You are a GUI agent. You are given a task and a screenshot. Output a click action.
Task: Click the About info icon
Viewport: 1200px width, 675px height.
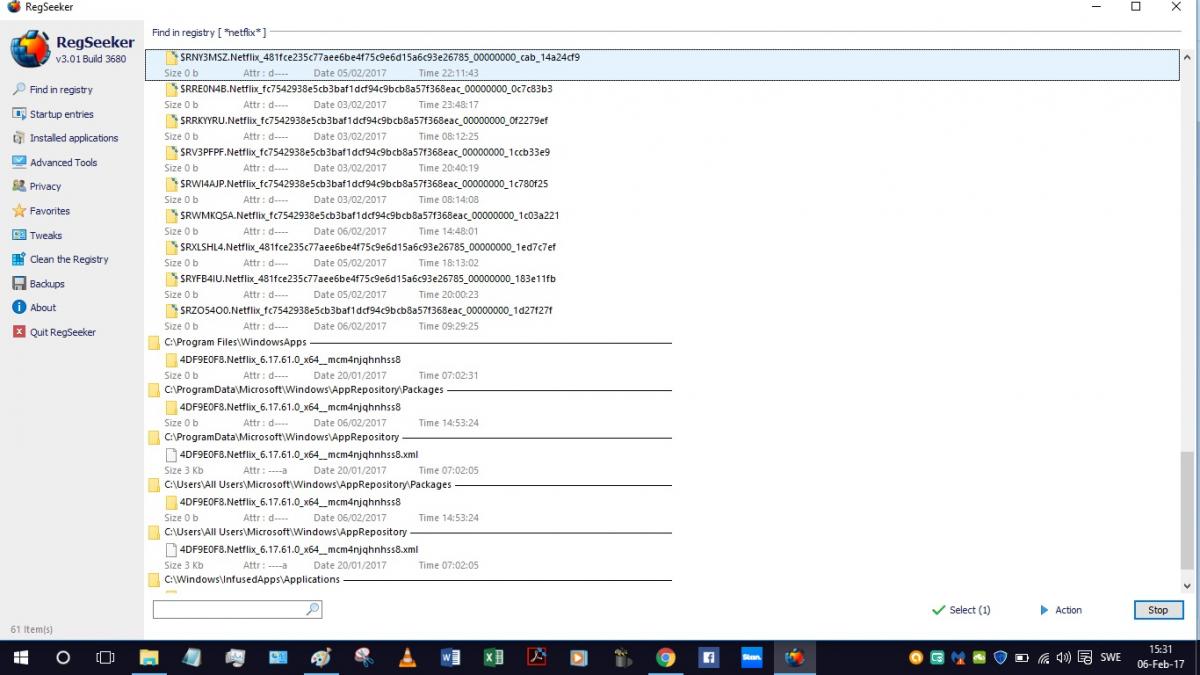point(19,308)
